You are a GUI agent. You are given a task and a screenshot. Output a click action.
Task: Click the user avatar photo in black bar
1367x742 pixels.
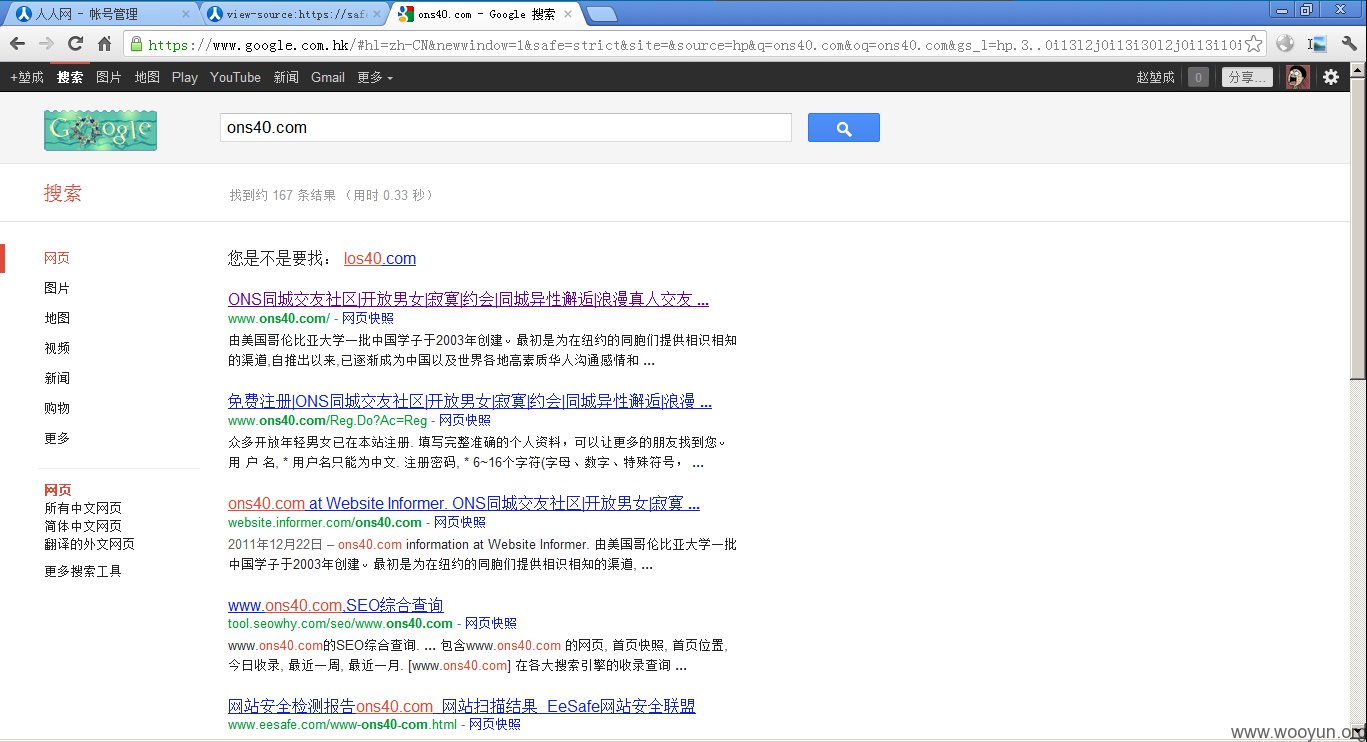click(x=1297, y=77)
